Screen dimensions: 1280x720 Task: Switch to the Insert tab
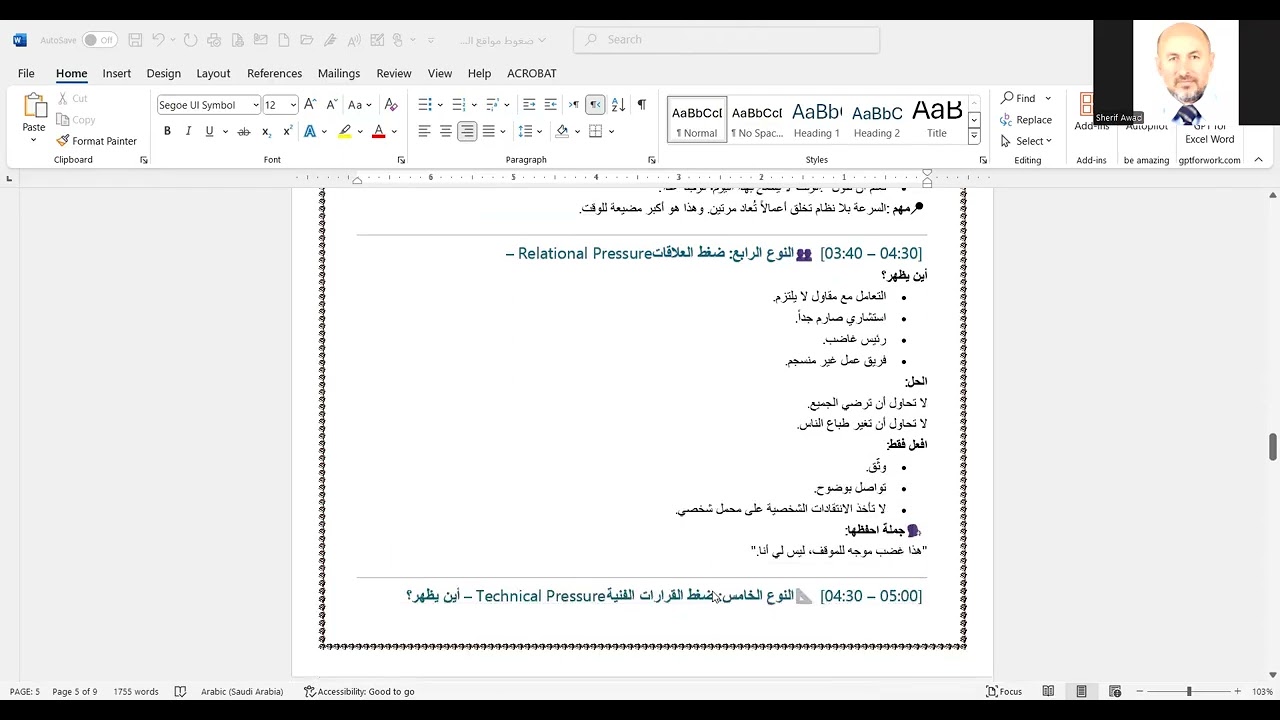116,73
